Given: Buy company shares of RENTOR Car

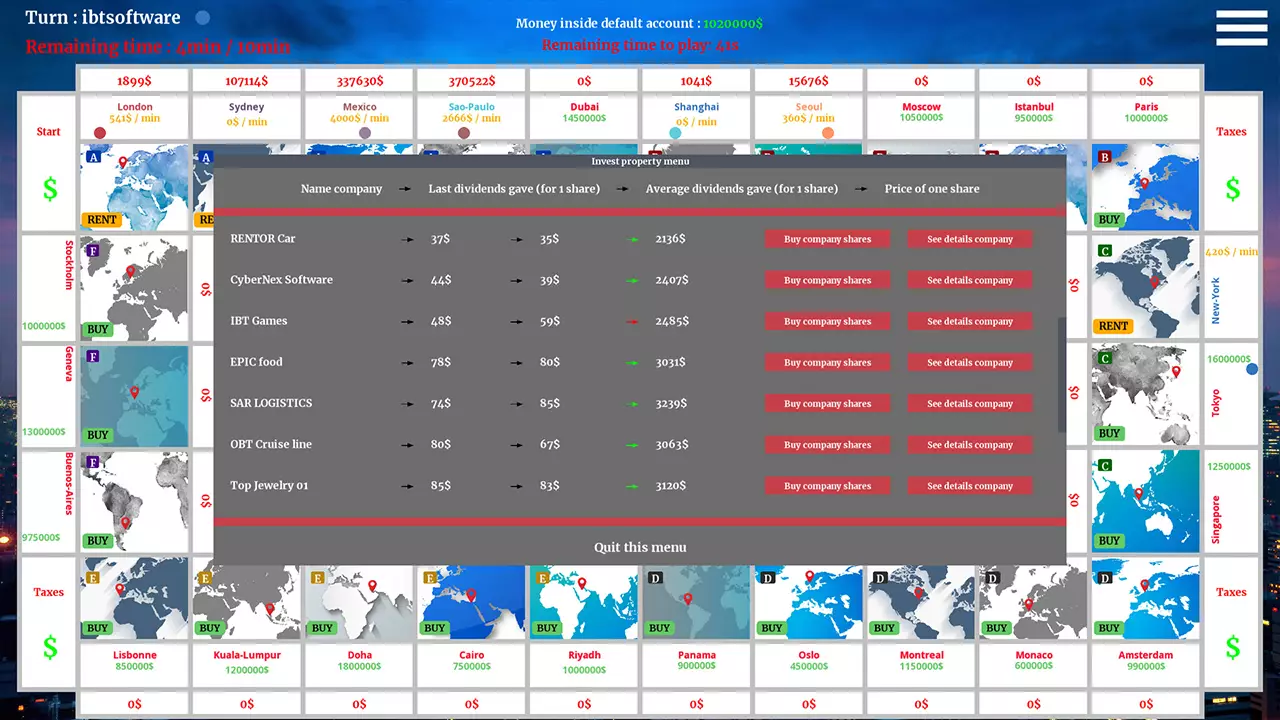Looking at the screenshot, I should pyautogui.click(x=827, y=239).
